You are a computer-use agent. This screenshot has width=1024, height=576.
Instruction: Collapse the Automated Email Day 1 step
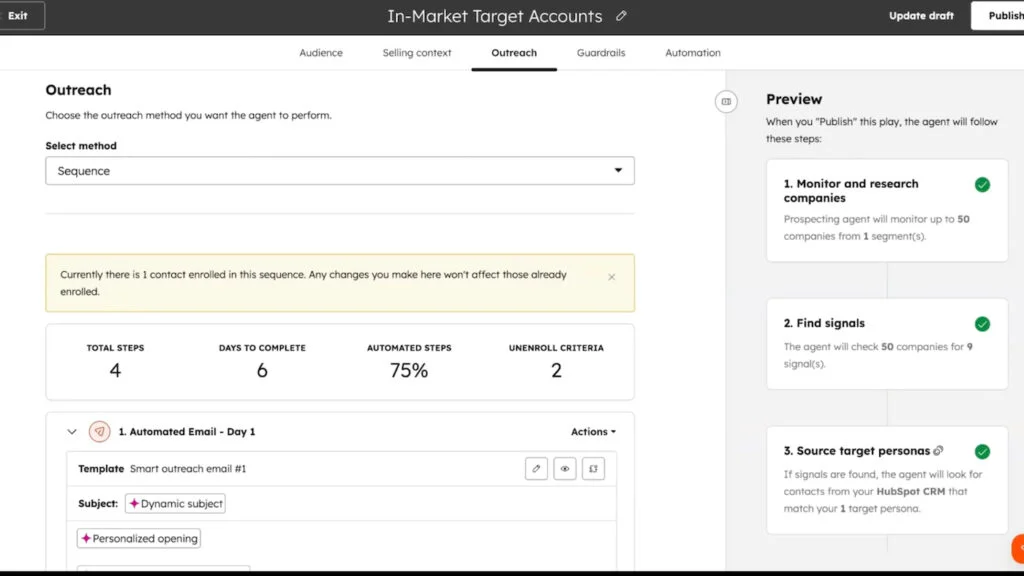pyautogui.click(x=72, y=432)
